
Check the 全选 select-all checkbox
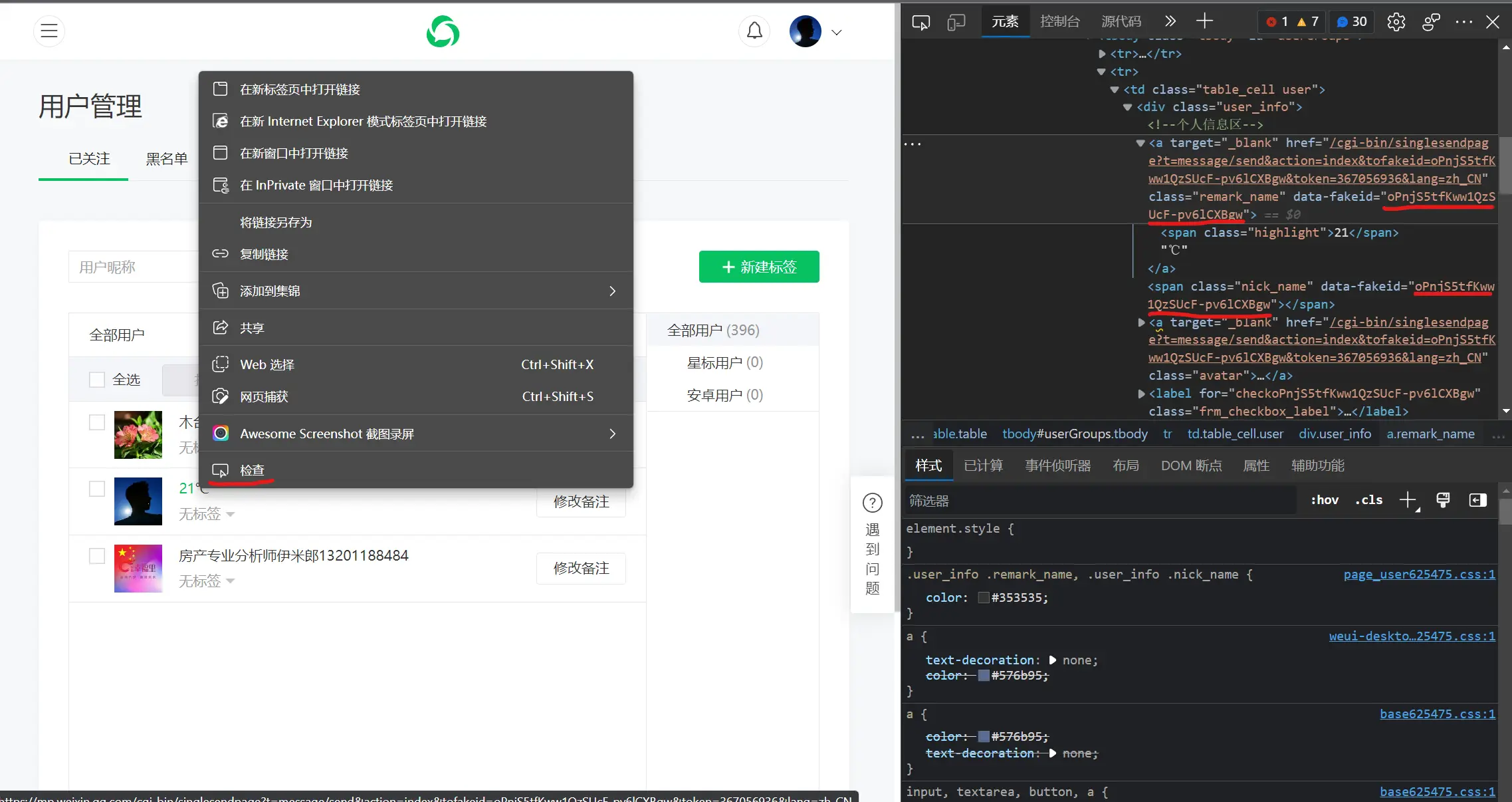pos(97,380)
